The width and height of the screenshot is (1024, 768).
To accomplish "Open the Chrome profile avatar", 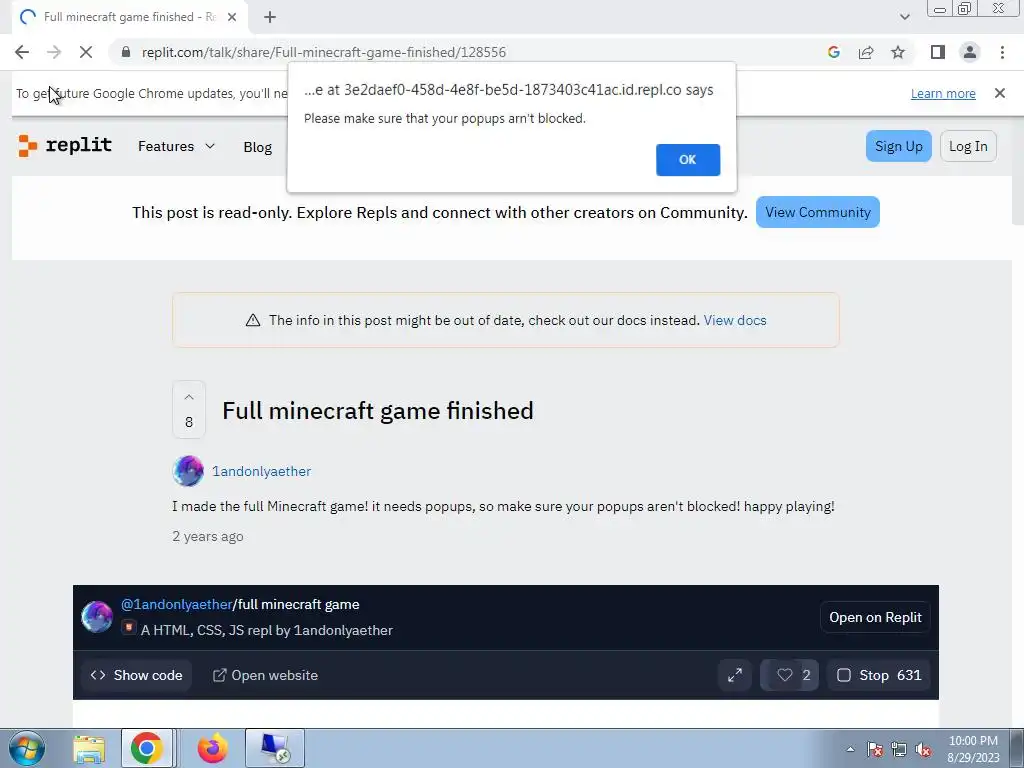I will click(970, 52).
